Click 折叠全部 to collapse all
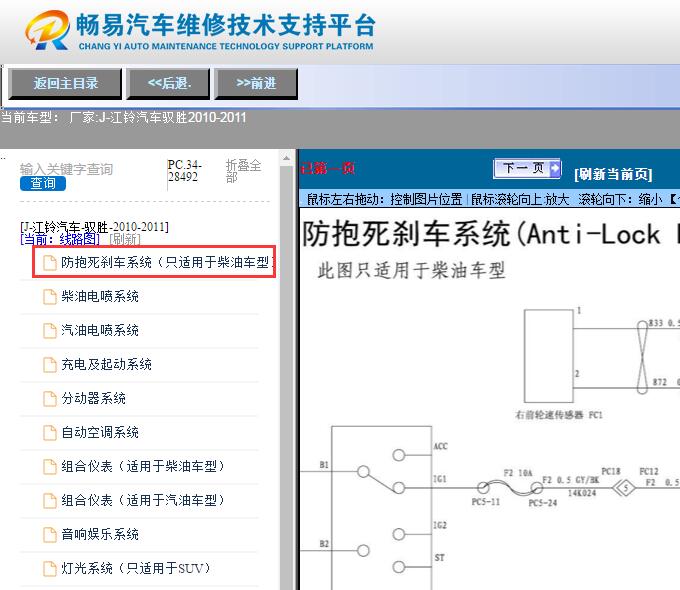Screen dimensions: 680x590 point(243,171)
